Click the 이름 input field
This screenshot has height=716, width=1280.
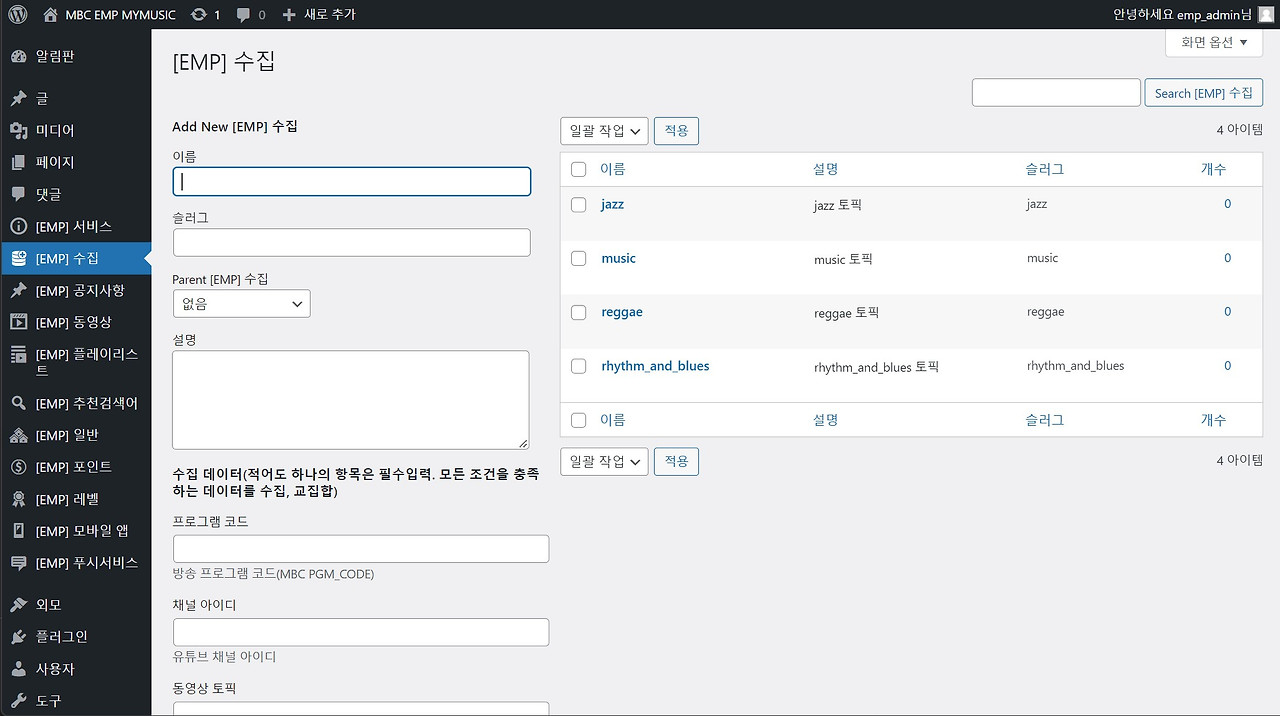351,181
